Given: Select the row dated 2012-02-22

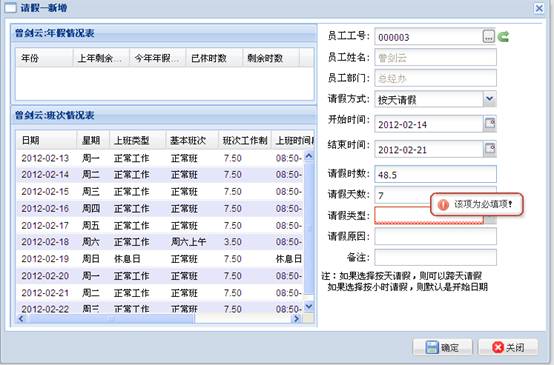Looking at the screenshot, I should tap(160, 308).
